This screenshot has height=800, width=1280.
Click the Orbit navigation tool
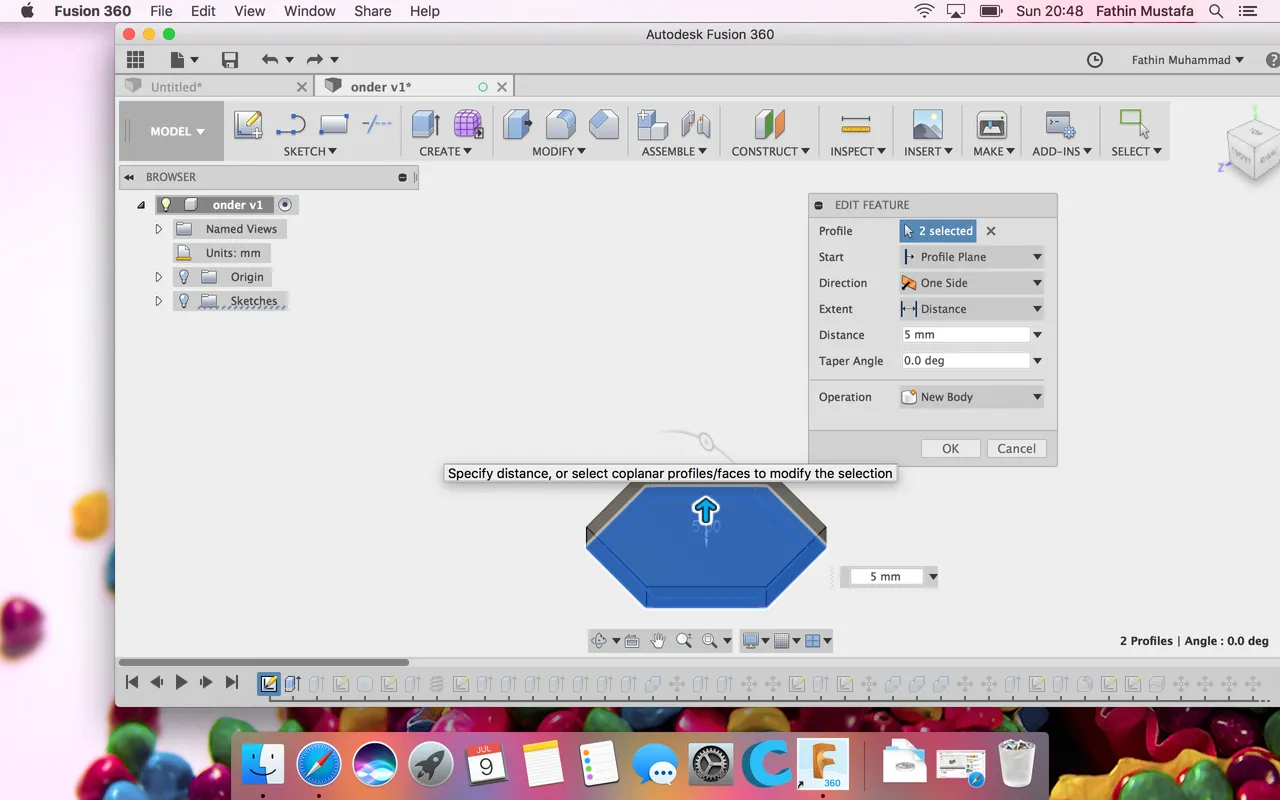(x=599, y=641)
